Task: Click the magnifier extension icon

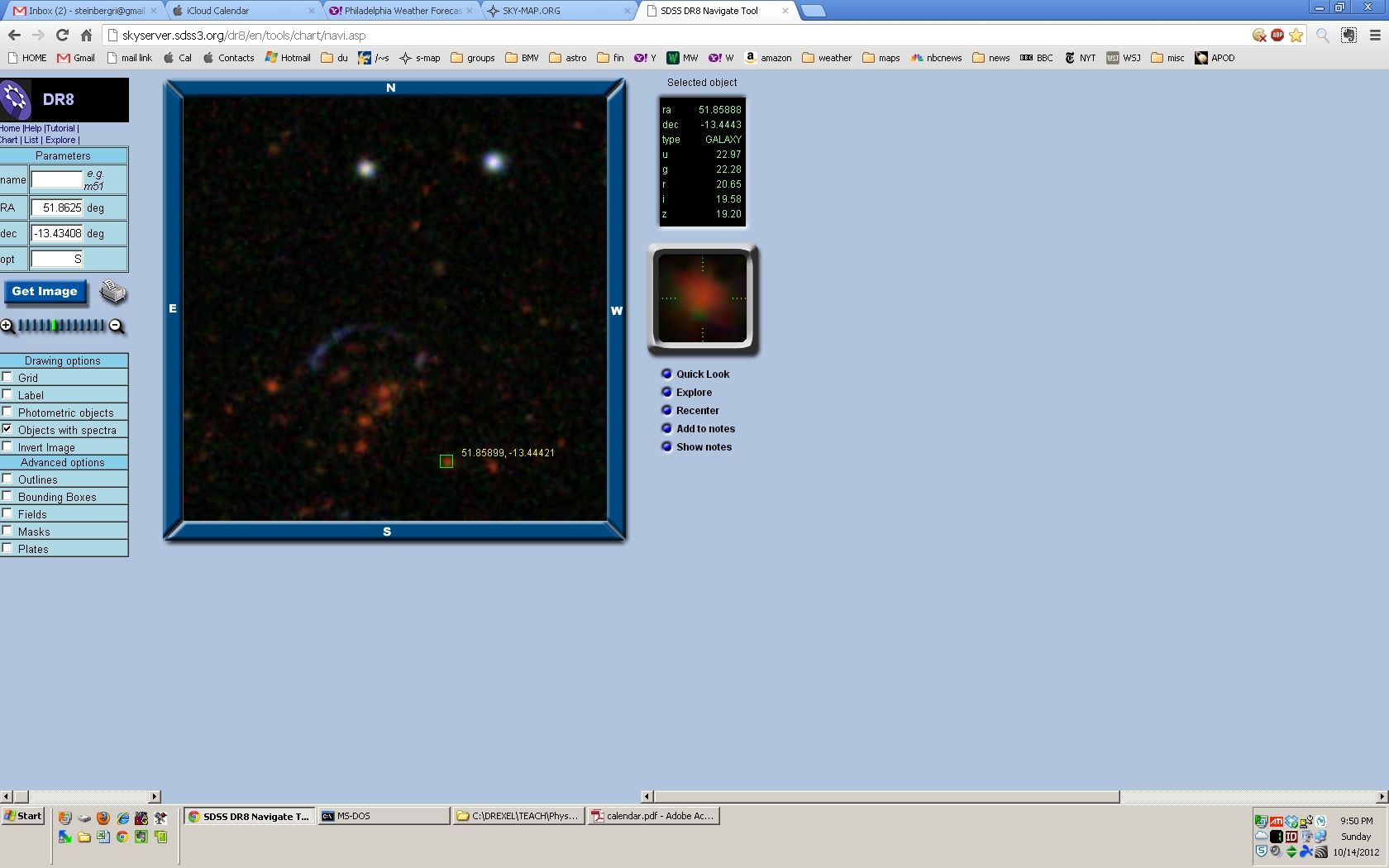Action: coord(1323,36)
